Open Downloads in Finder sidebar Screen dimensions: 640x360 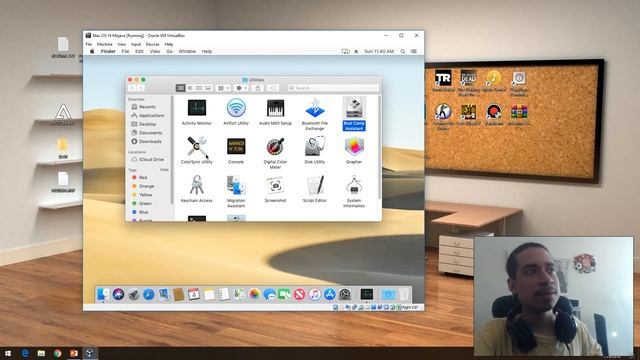(149, 142)
